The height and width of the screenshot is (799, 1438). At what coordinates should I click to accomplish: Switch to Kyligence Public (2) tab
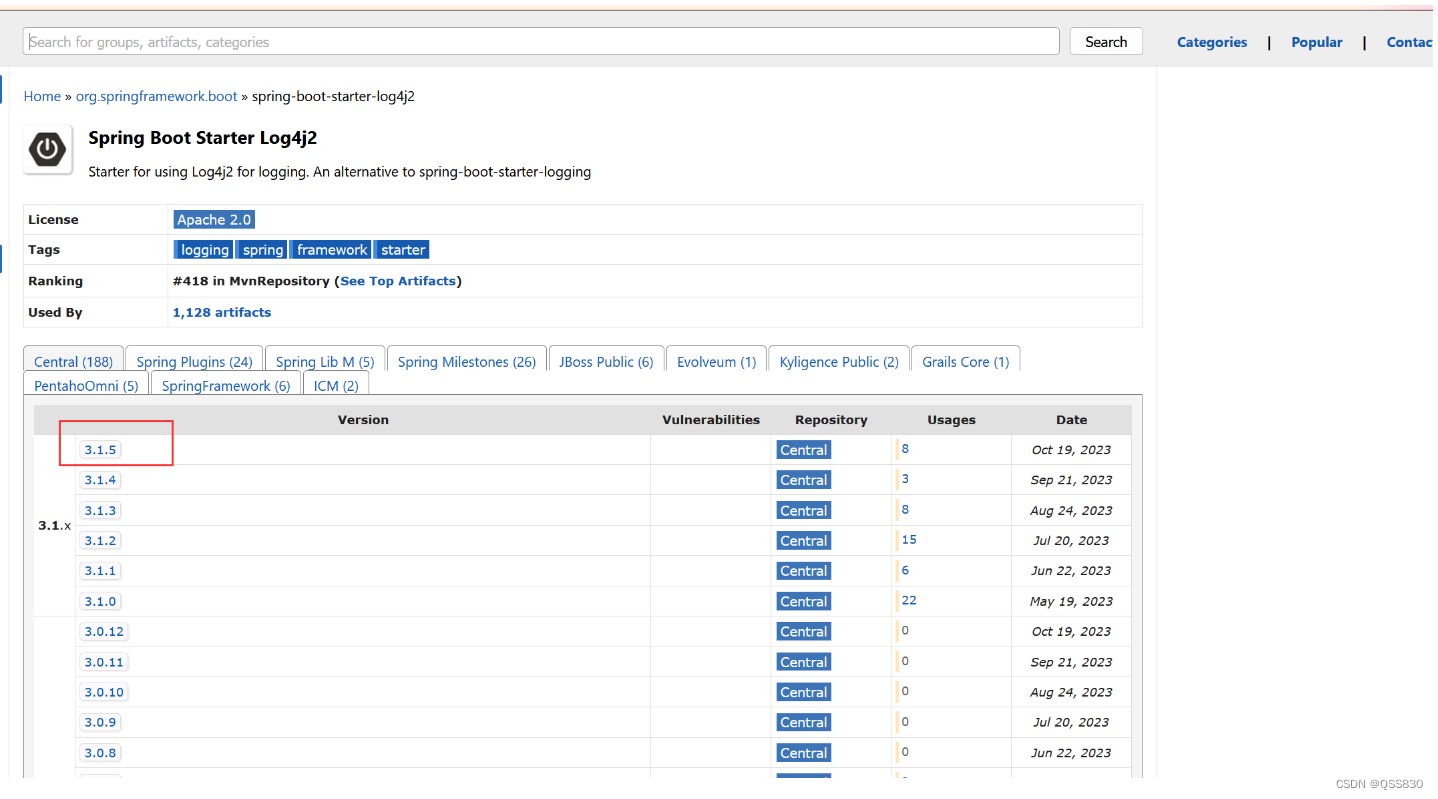pyautogui.click(x=839, y=361)
